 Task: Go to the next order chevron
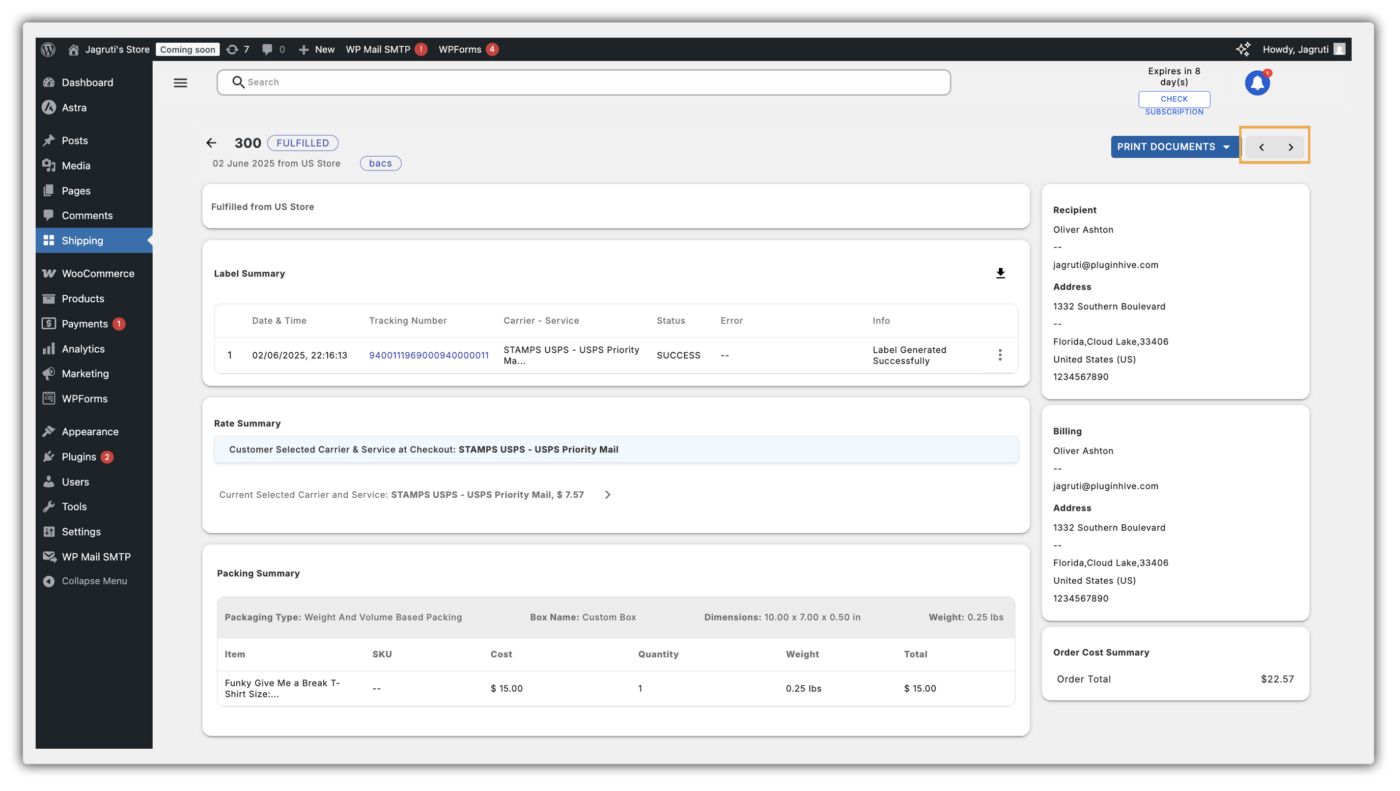1291,147
